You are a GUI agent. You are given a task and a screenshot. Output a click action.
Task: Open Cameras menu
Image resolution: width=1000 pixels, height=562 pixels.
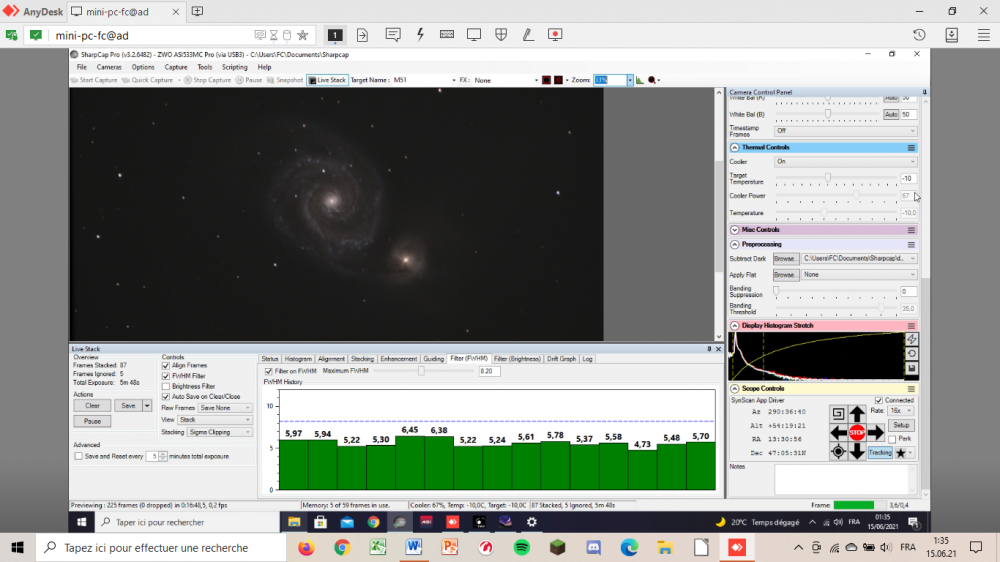click(x=108, y=68)
